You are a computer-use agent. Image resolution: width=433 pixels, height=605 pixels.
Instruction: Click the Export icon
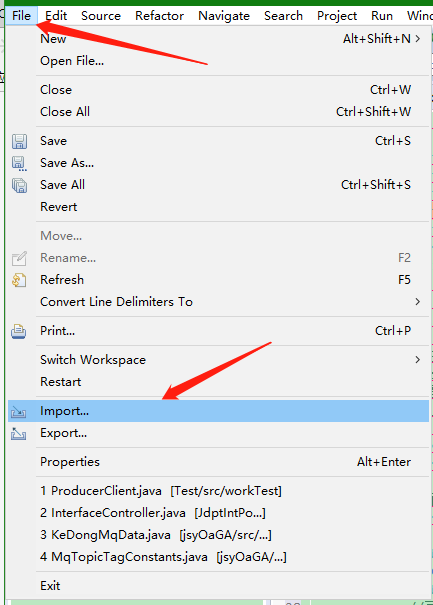[18, 434]
